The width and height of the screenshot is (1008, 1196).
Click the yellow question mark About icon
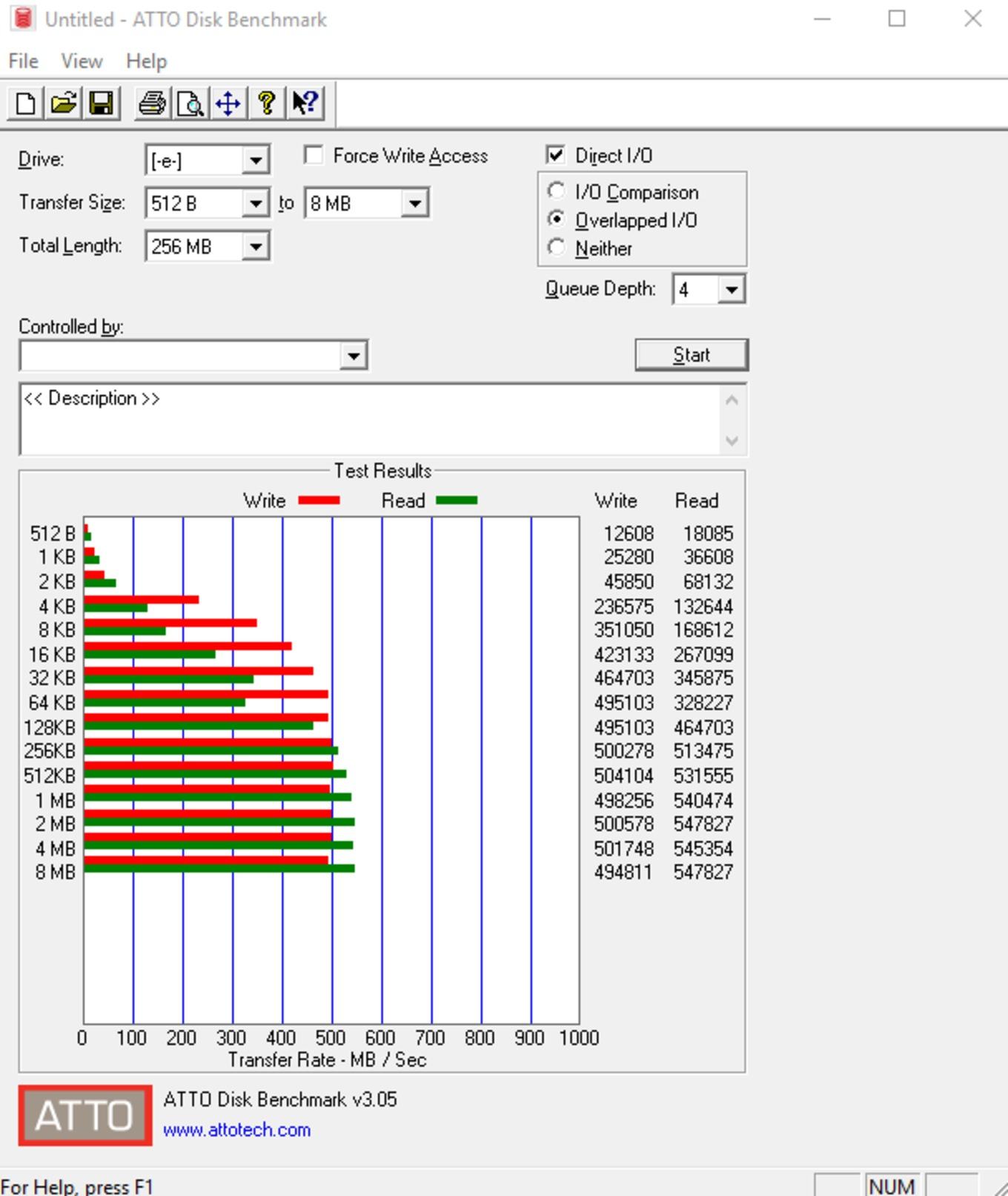(267, 103)
